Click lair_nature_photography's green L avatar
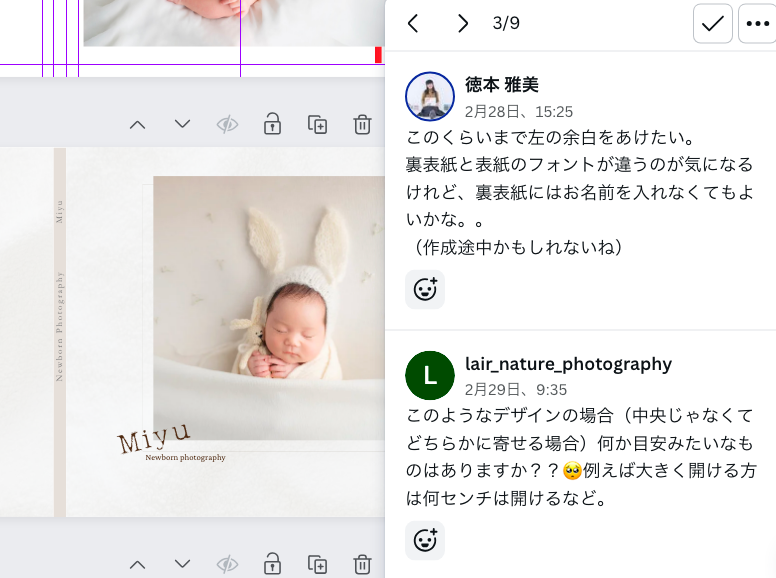776x578 pixels. pyautogui.click(x=430, y=376)
